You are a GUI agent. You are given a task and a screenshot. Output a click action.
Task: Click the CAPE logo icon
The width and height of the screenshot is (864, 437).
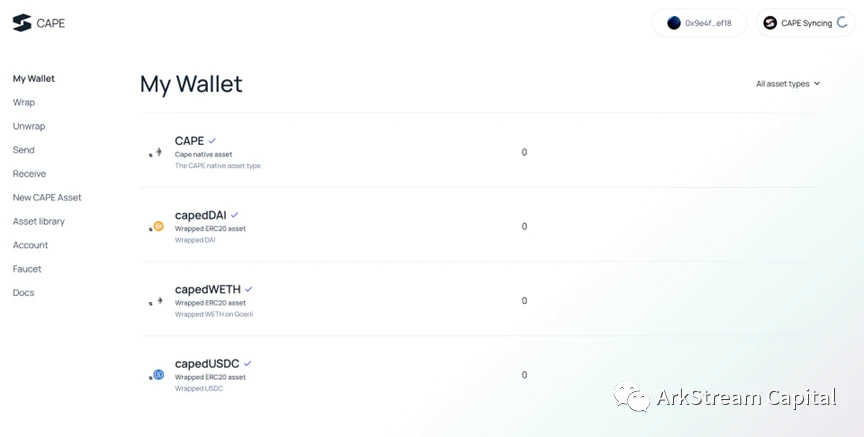pyautogui.click(x=22, y=23)
